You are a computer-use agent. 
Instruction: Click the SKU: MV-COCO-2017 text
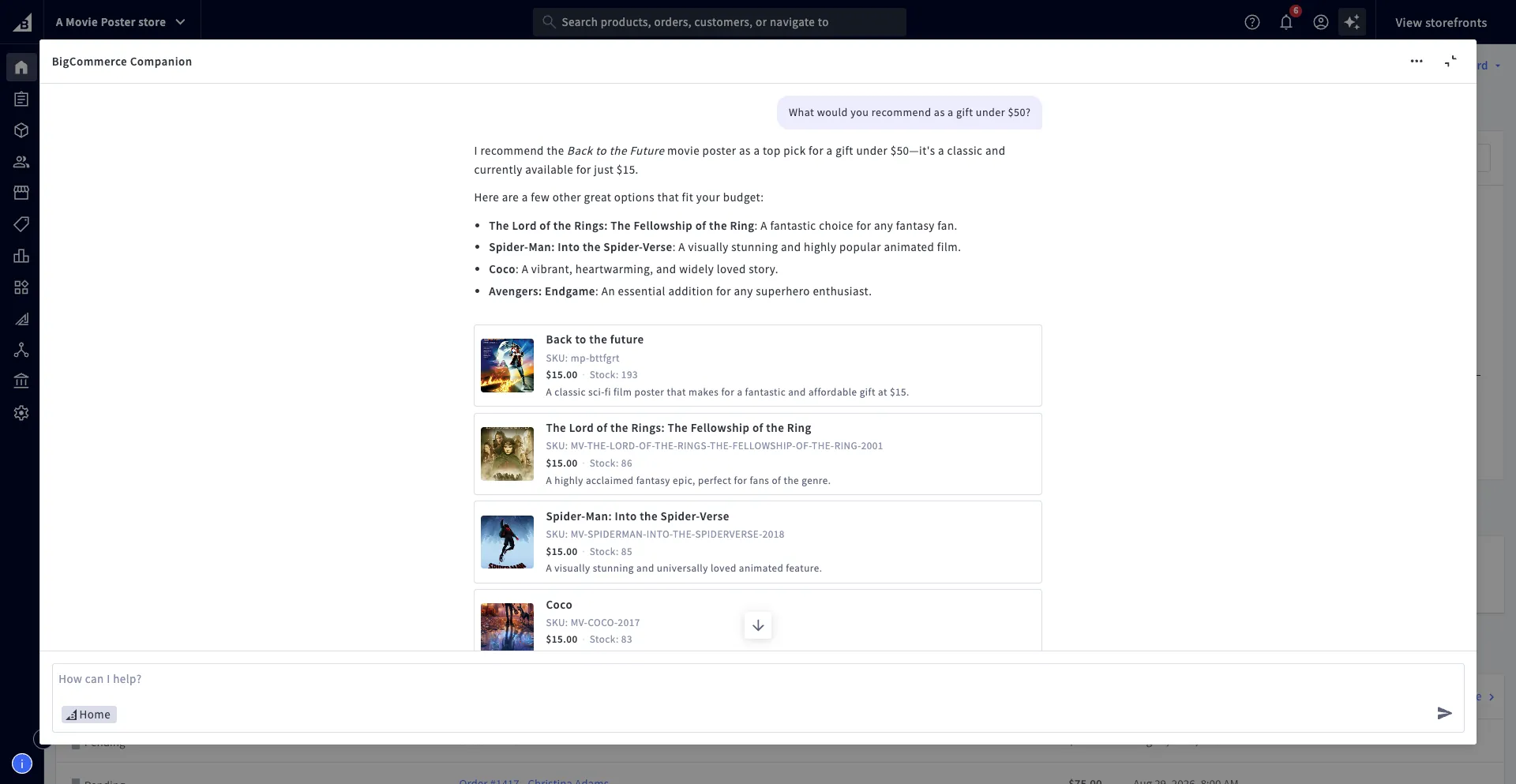point(593,623)
